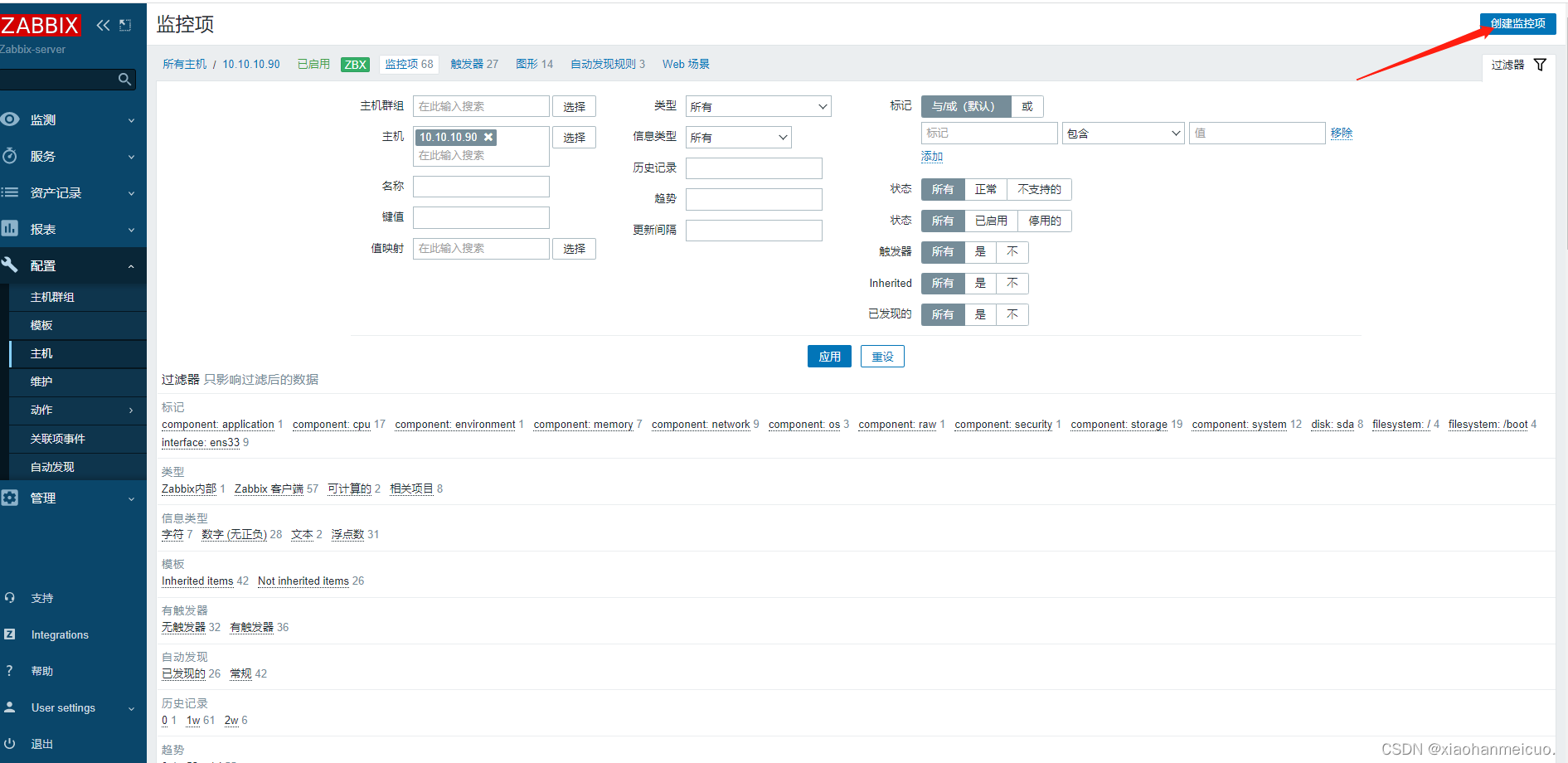Click the list icon for 资产记录
The width and height of the screenshot is (1568, 763).
(x=10, y=192)
